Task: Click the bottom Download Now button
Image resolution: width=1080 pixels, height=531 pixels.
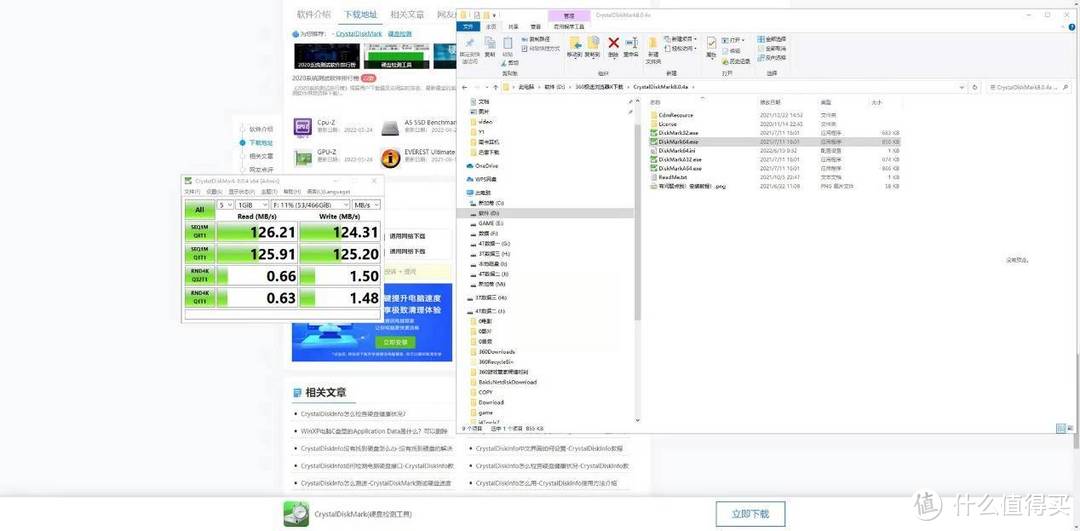Action: (x=750, y=514)
